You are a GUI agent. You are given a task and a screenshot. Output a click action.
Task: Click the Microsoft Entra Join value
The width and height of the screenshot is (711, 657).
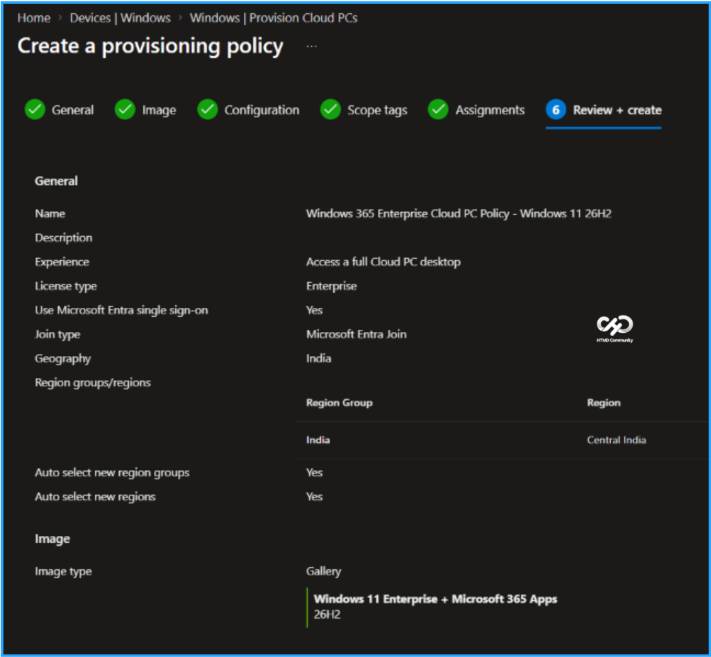coord(356,334)
